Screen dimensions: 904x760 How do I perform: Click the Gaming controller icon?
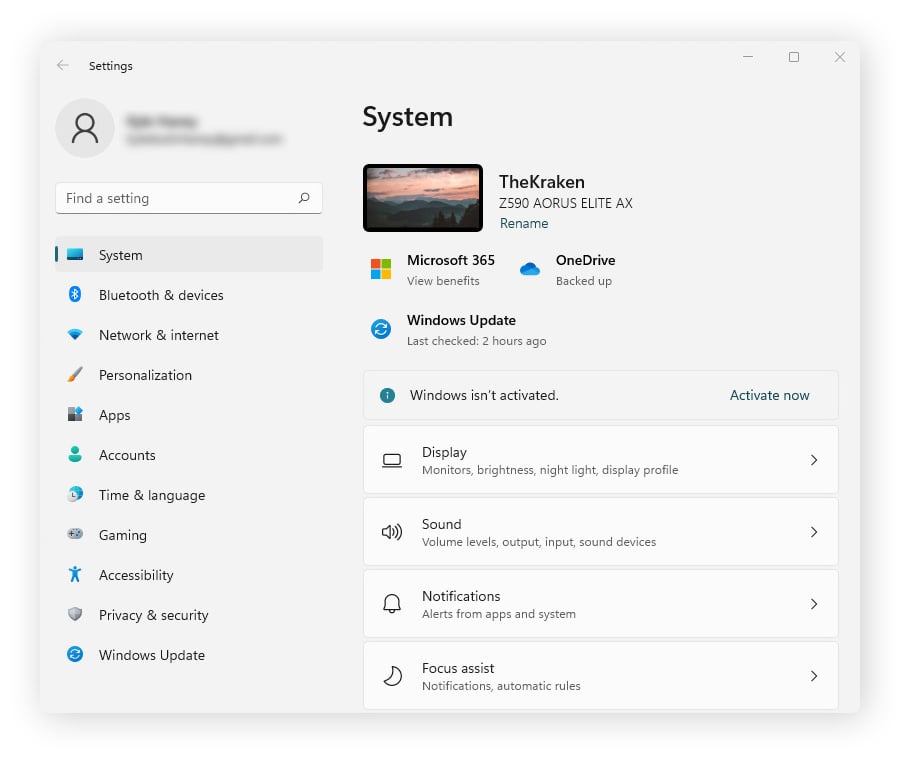tap(75, 535)
